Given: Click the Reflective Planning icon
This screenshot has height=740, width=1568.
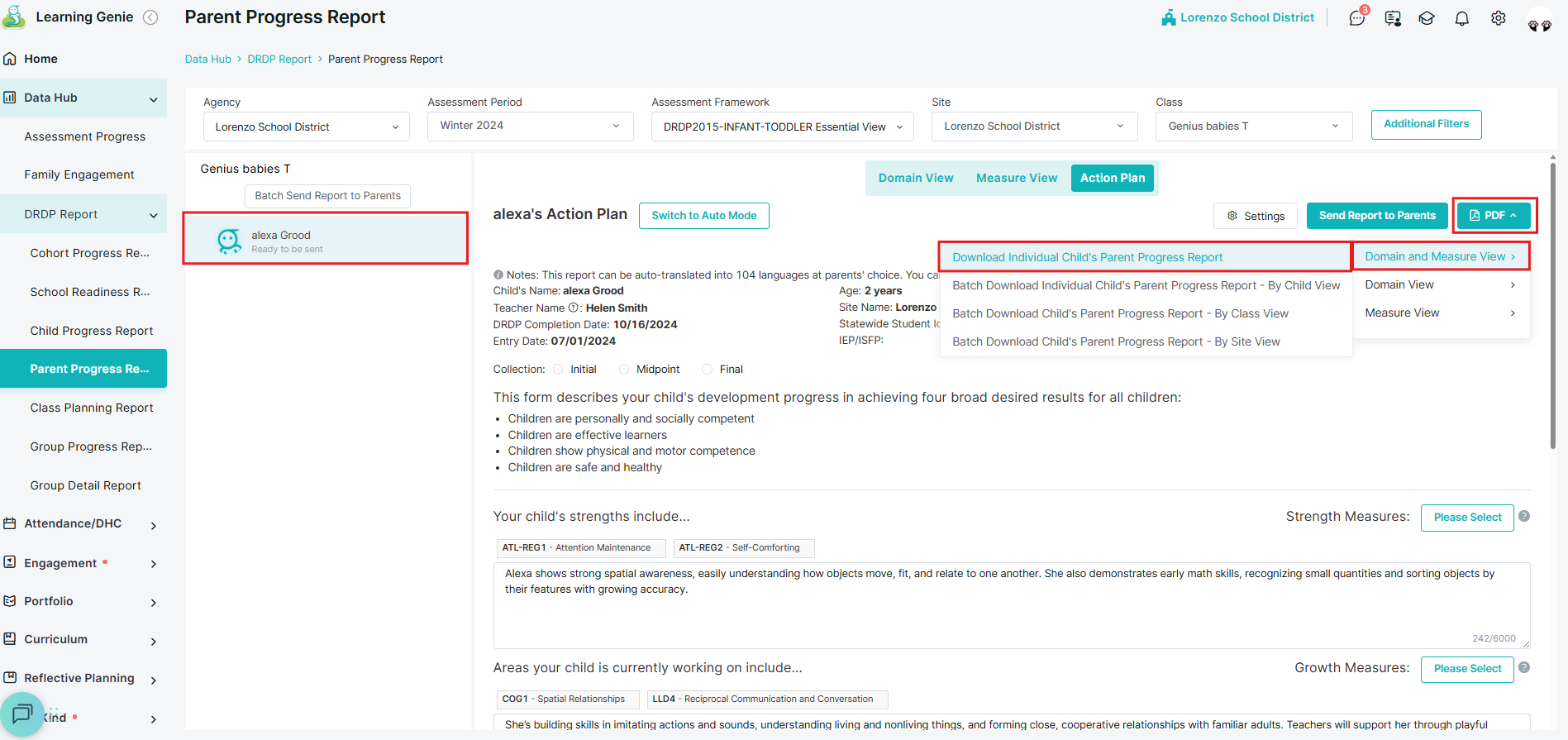Looking at the screenshot, I should pyautogui.click(x=10, y=678).
